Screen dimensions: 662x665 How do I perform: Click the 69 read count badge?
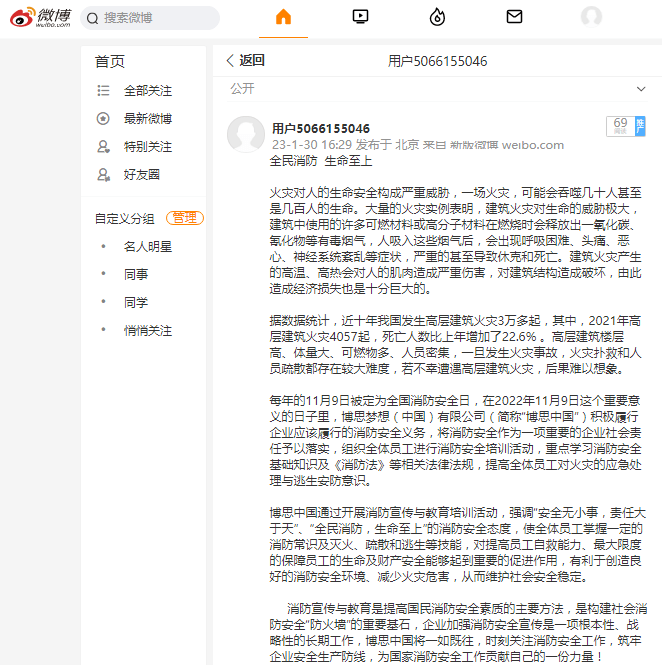(620, 126)
